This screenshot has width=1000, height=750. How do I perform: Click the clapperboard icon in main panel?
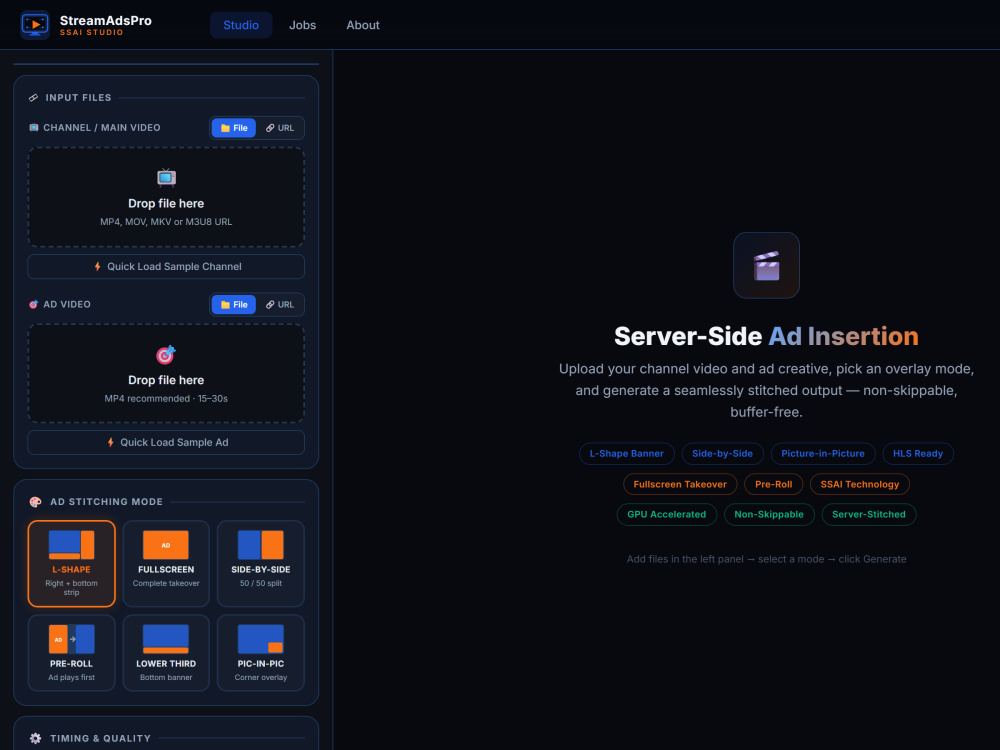point(767,265)
